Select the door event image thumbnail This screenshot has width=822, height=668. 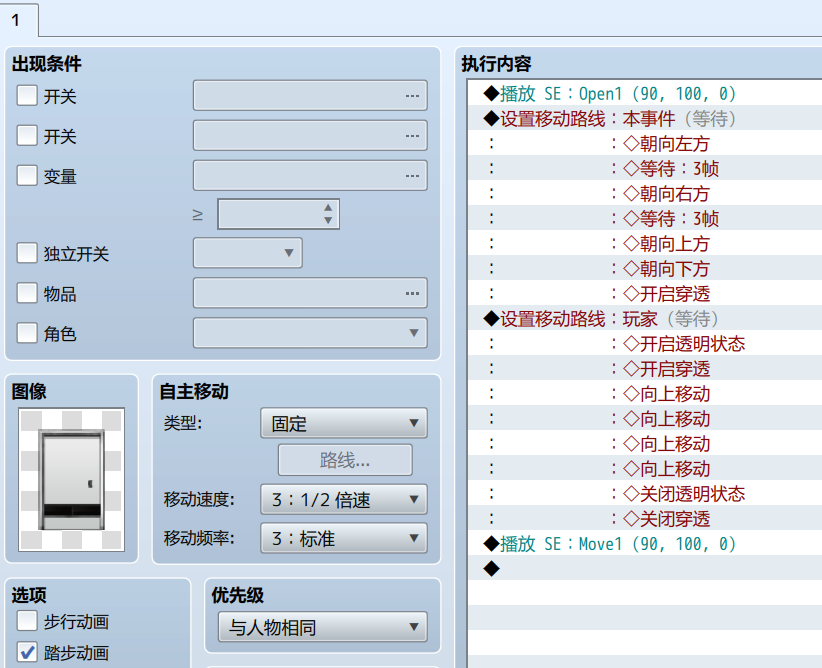tap(72, 480)
